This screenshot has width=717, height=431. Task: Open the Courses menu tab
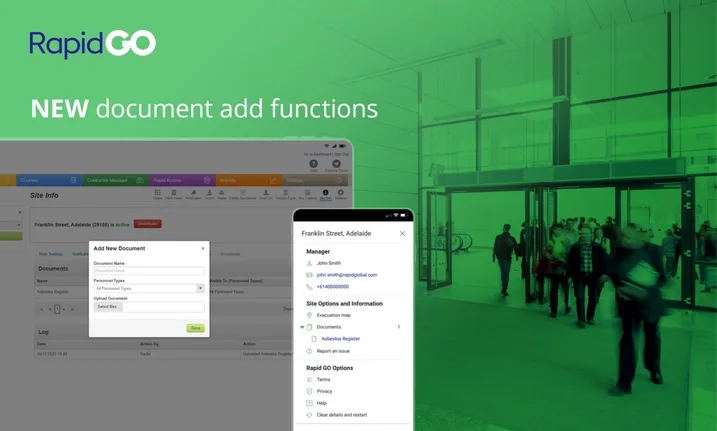[49, 180]
